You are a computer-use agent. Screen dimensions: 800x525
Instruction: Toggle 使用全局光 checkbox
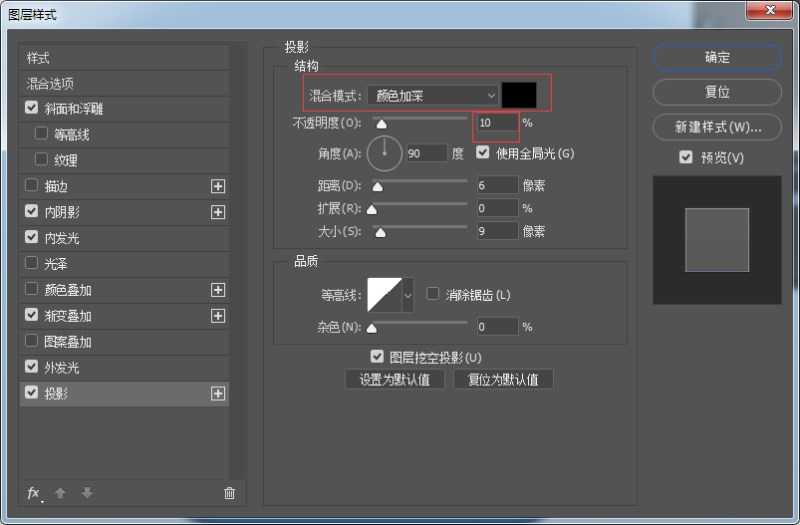[x=483, y=153]
